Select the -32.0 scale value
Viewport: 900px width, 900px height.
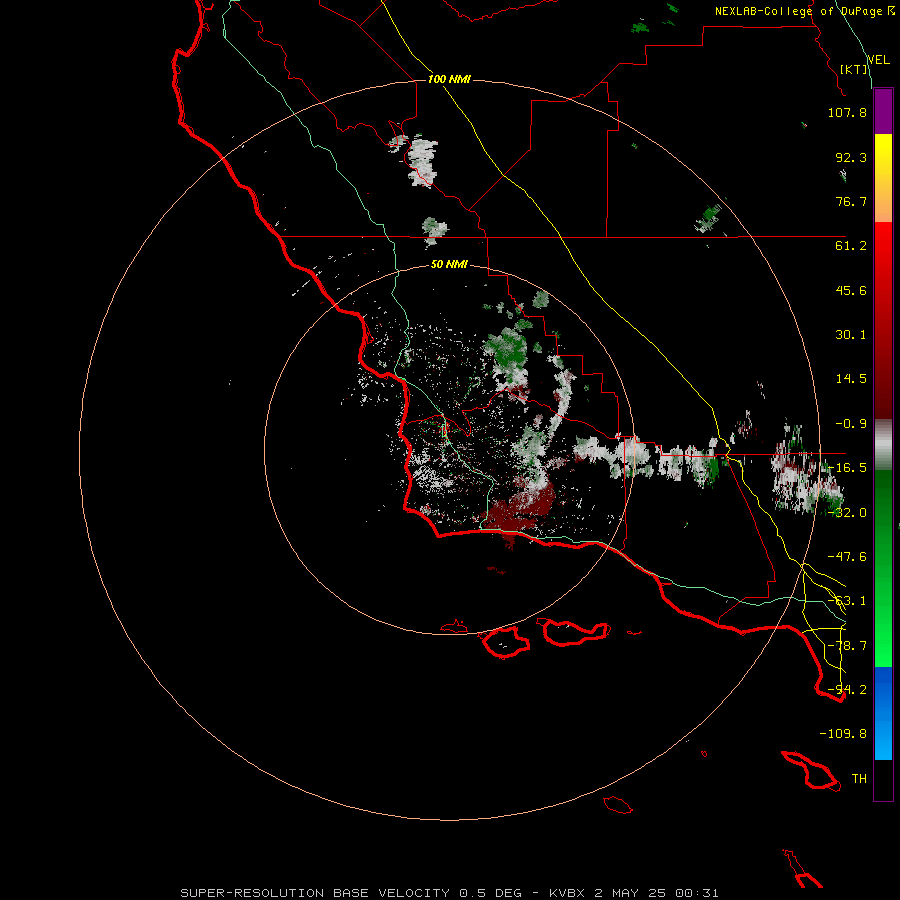847,513
